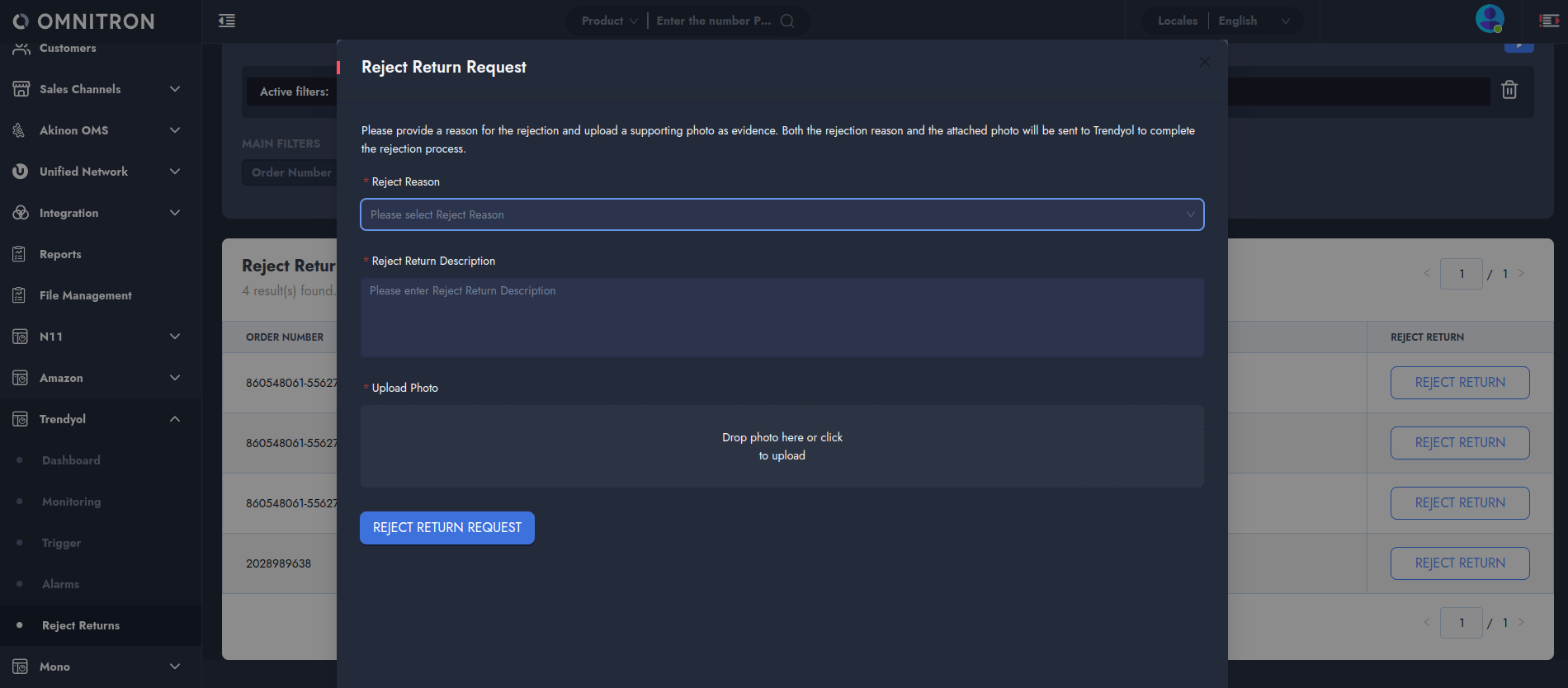The height and width of the screenshot is (688, 1568).
Task: Open the user profile avatar
Action: 1490,18
